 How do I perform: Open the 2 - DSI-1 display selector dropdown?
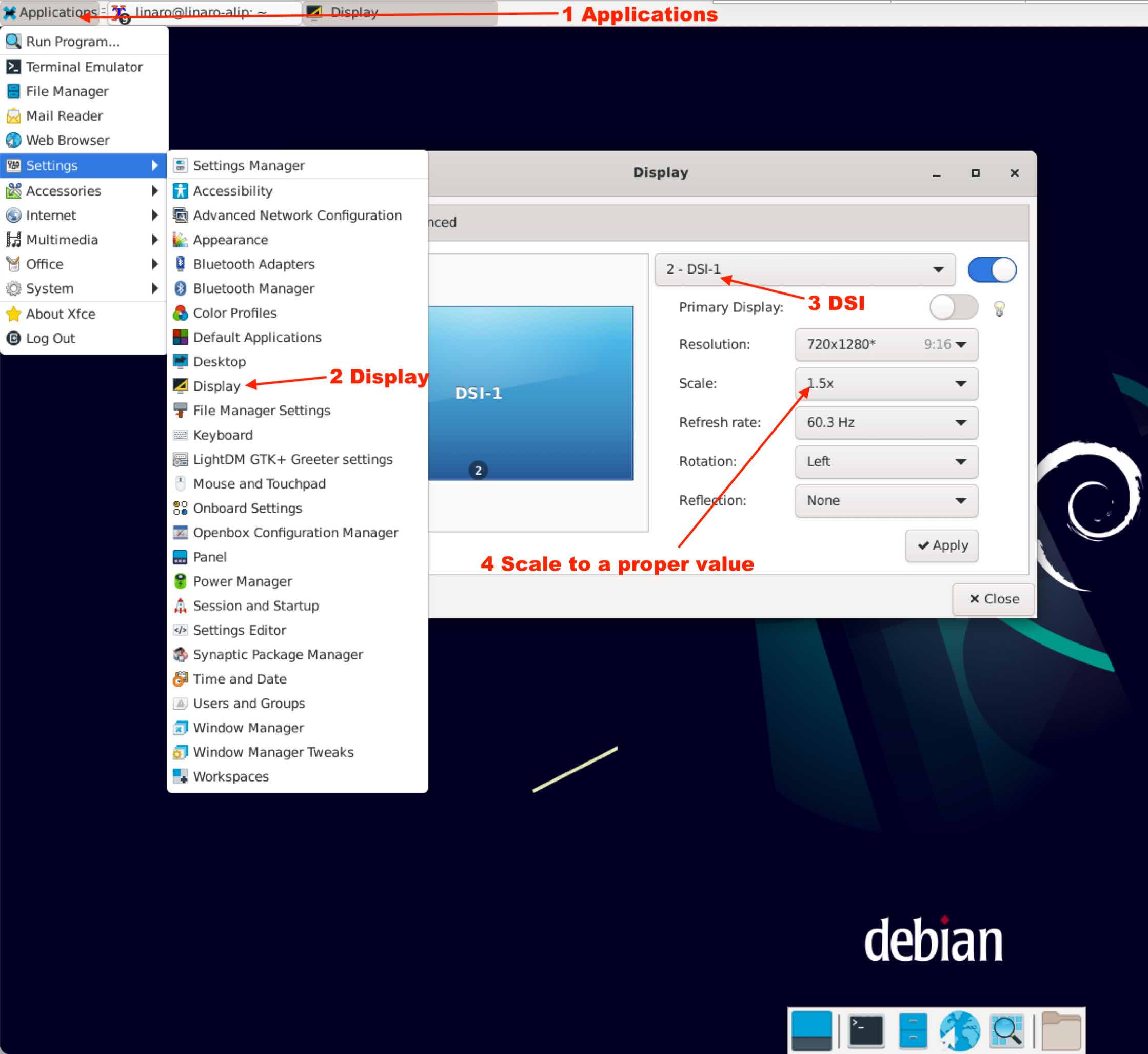[x=805, y=269]
